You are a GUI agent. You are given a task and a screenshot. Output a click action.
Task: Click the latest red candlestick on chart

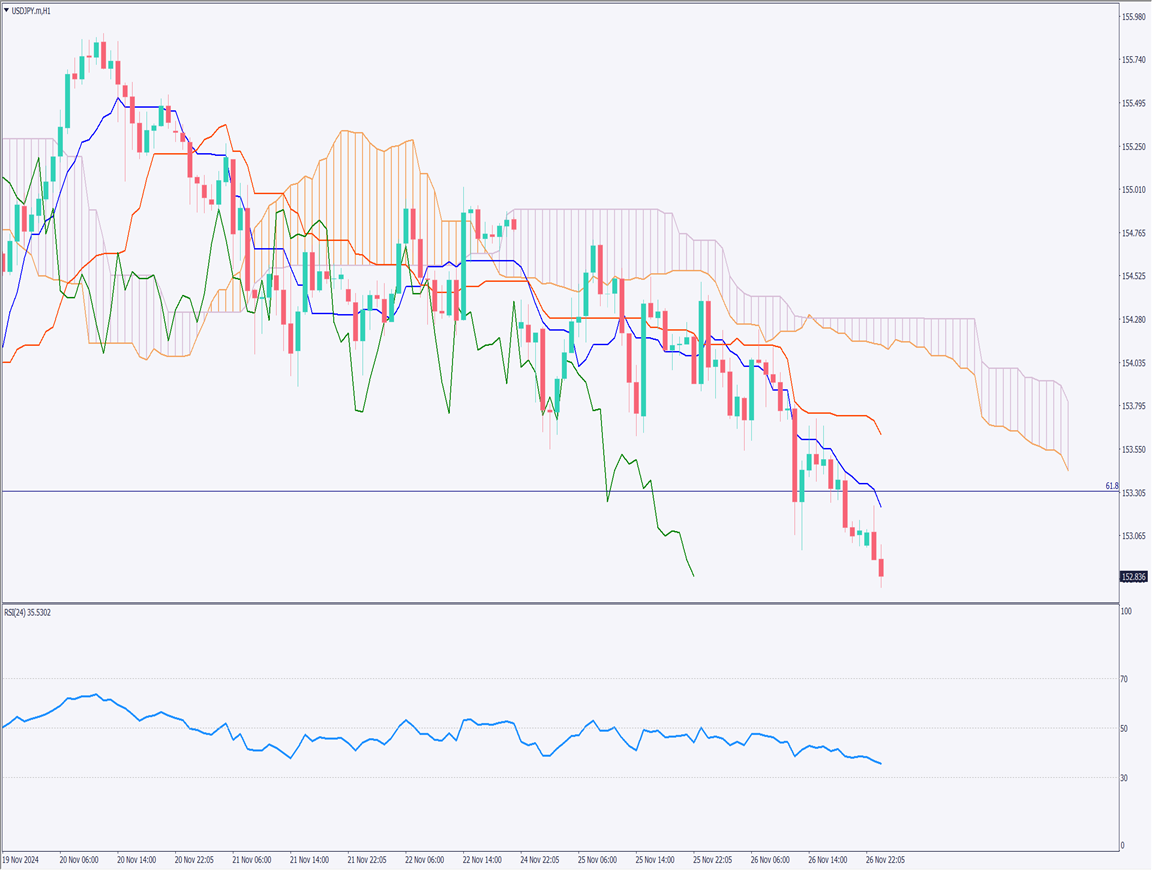coord(881,569)
